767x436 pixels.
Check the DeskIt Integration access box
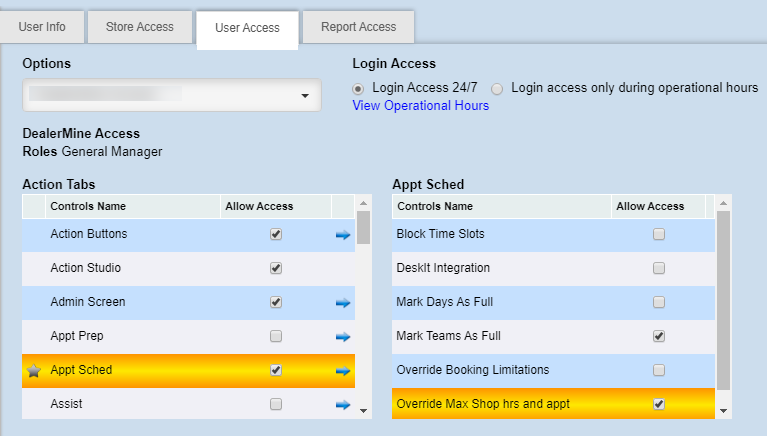coord(658,268)
